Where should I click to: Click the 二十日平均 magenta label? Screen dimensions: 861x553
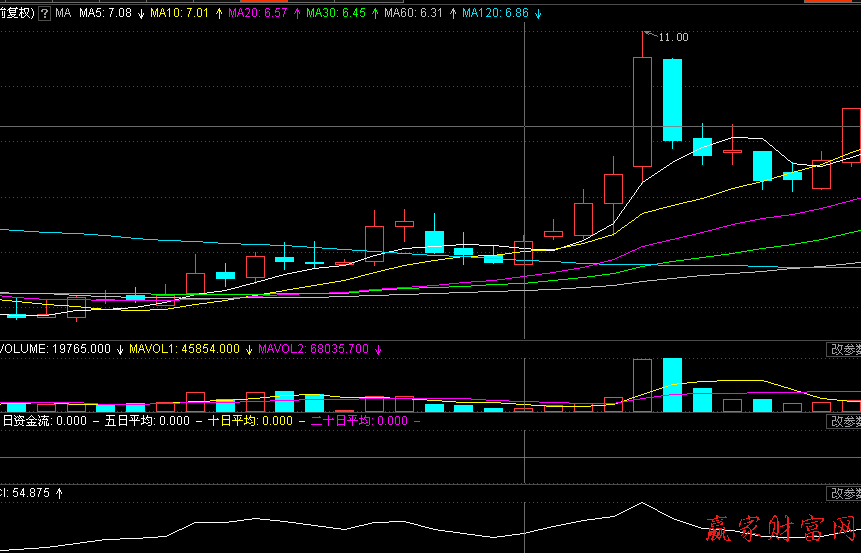point(342,421)
